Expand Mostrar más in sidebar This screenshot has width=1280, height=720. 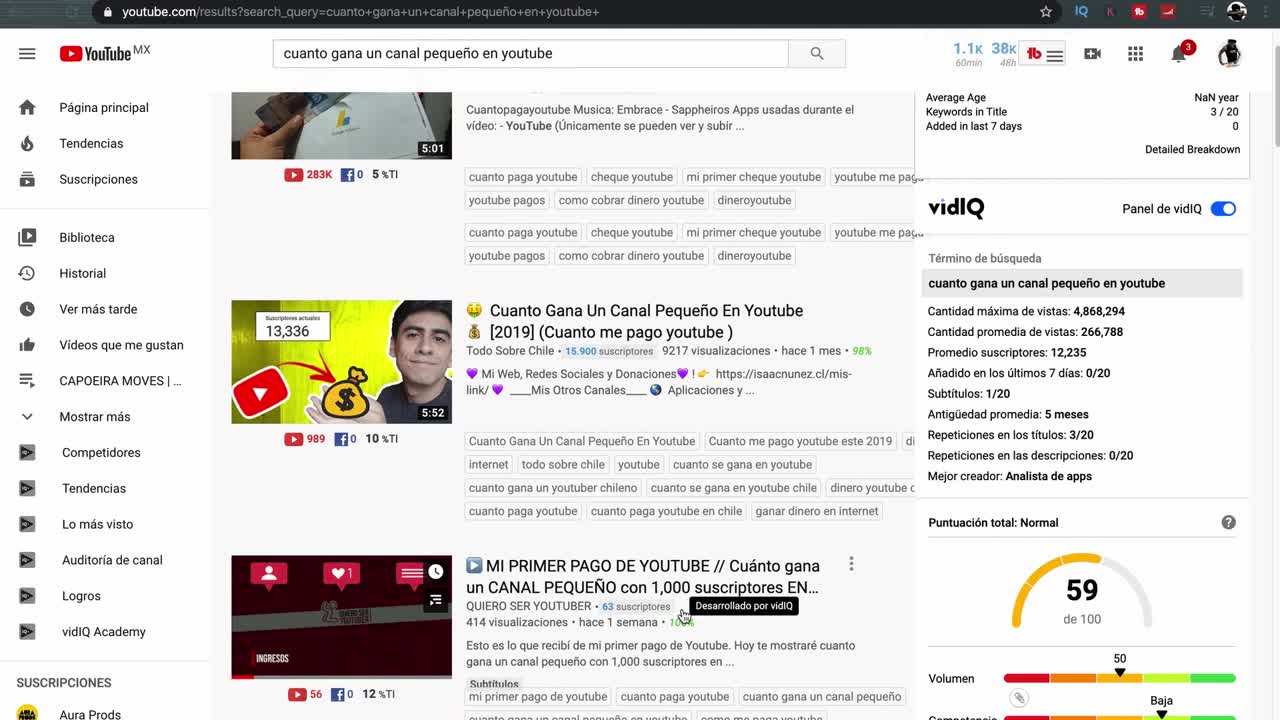tap(95, 417)
